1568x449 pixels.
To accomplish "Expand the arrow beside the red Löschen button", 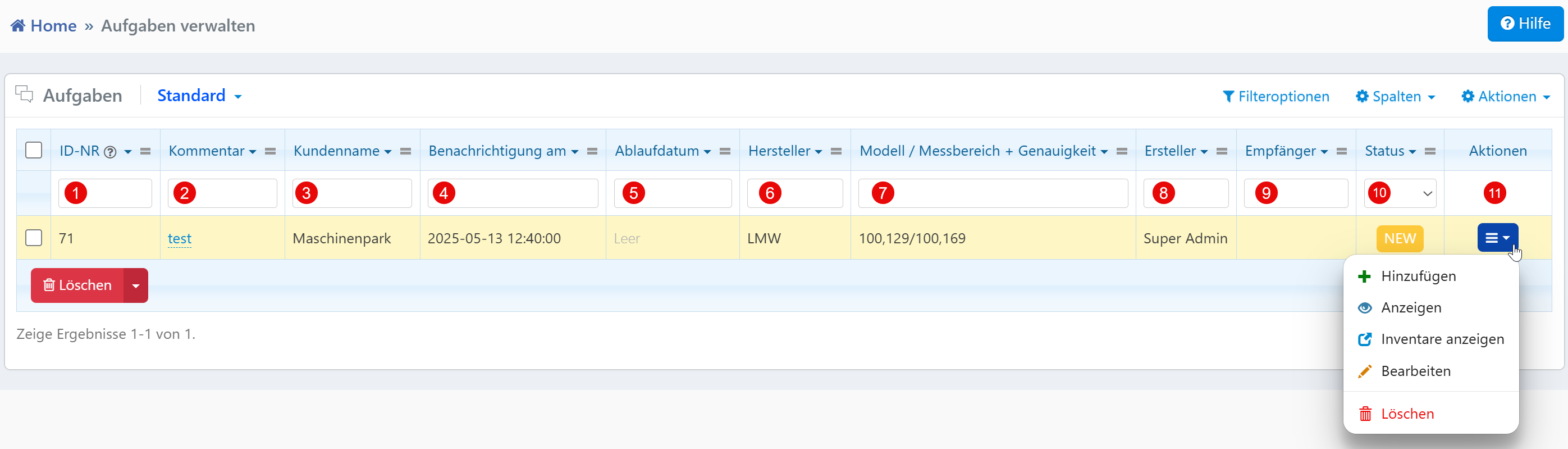I will point(136,285).
